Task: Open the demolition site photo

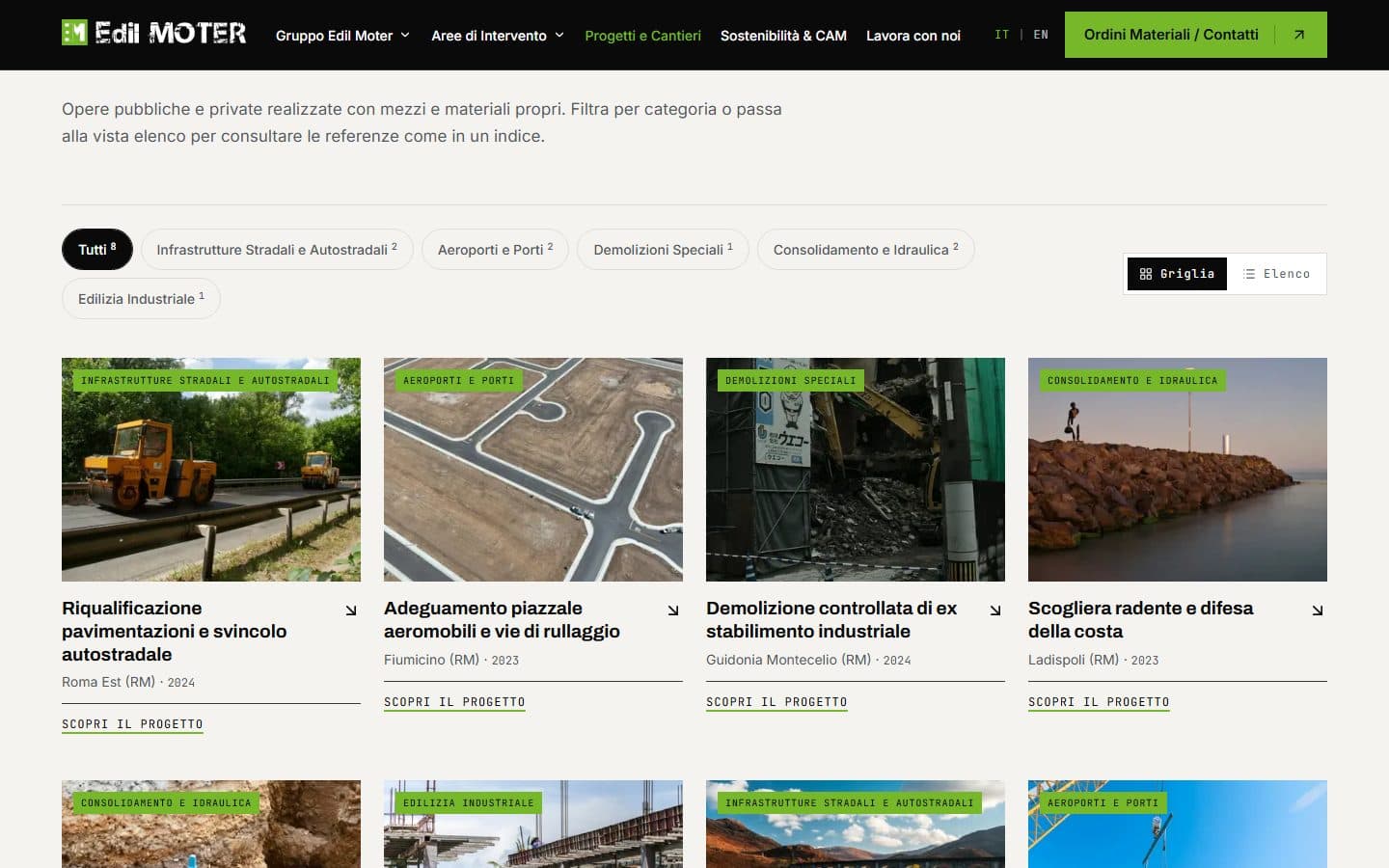Action: click(x=856, y=470)
